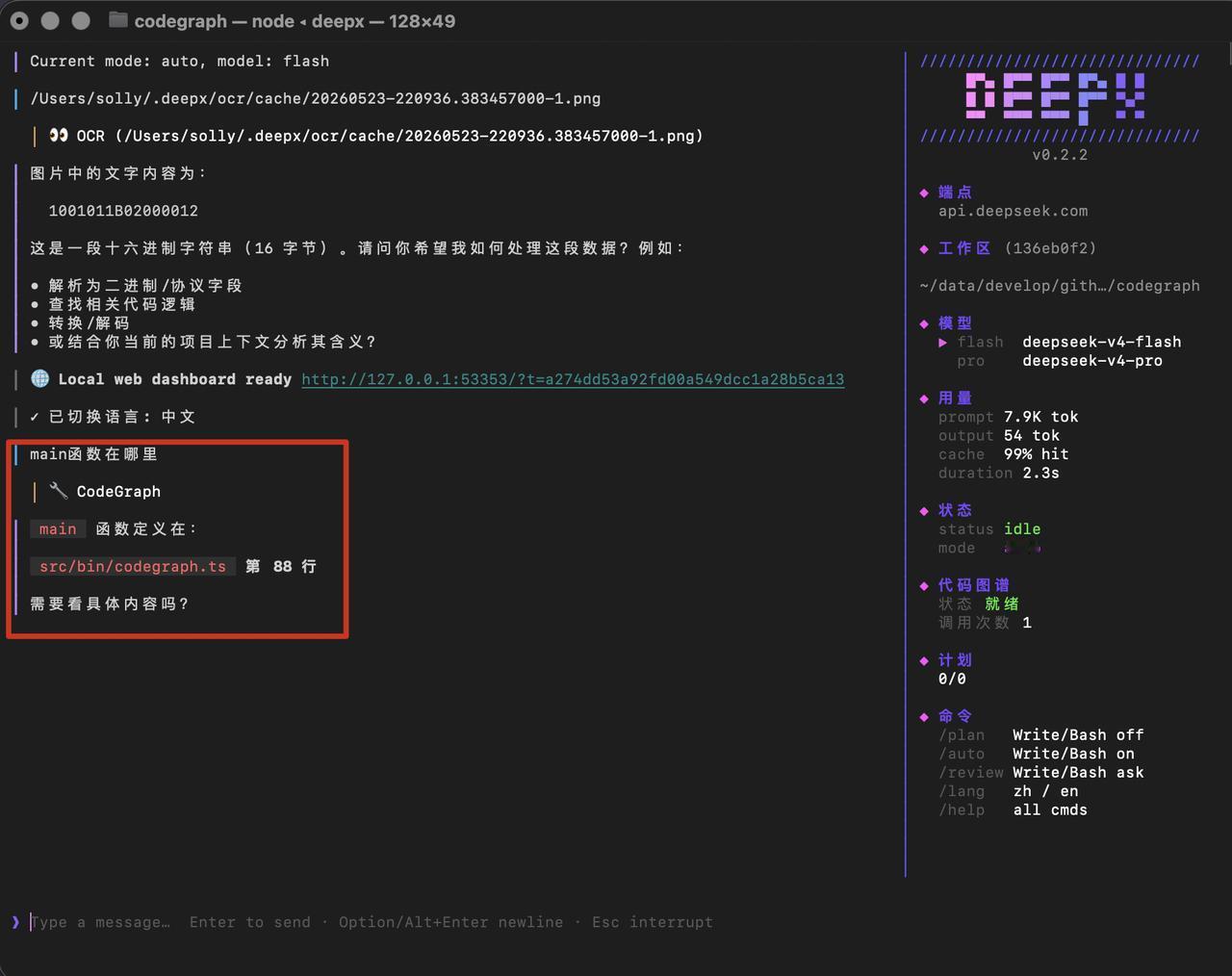Click the prompt chevron at input line
This screenshot has width=1232, height=976.
(x=15, y=922)
